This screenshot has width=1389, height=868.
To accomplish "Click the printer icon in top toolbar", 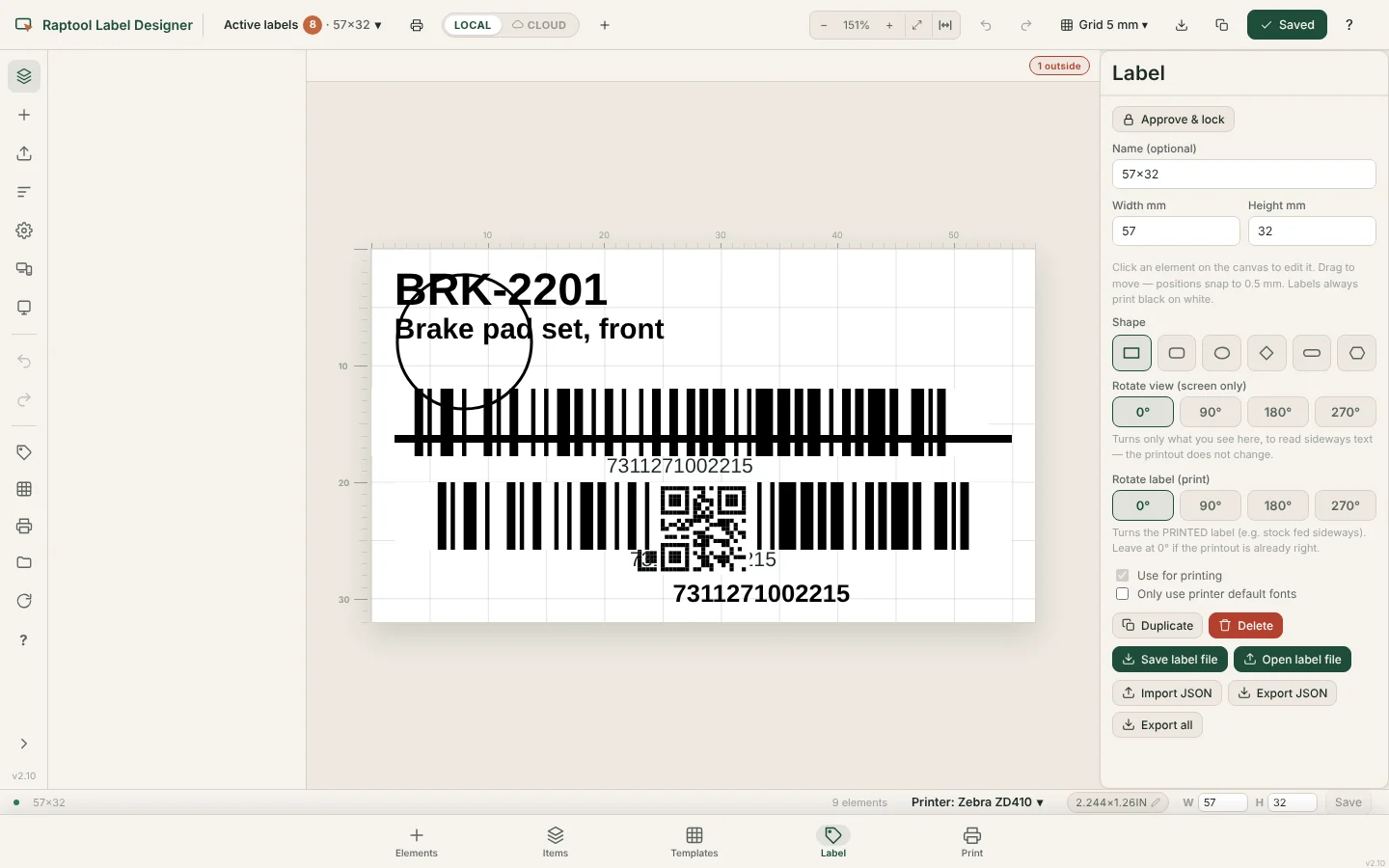I will (x=417, y=25).
